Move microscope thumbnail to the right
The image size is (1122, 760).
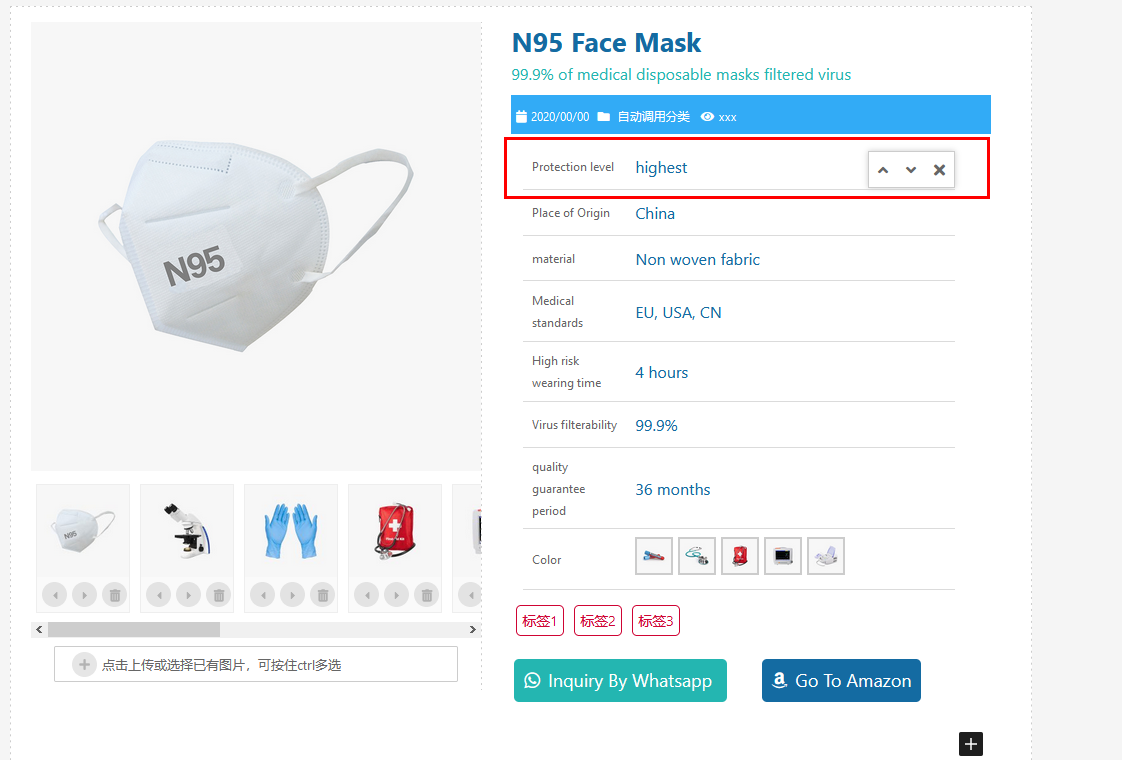[x=189, y=595]
